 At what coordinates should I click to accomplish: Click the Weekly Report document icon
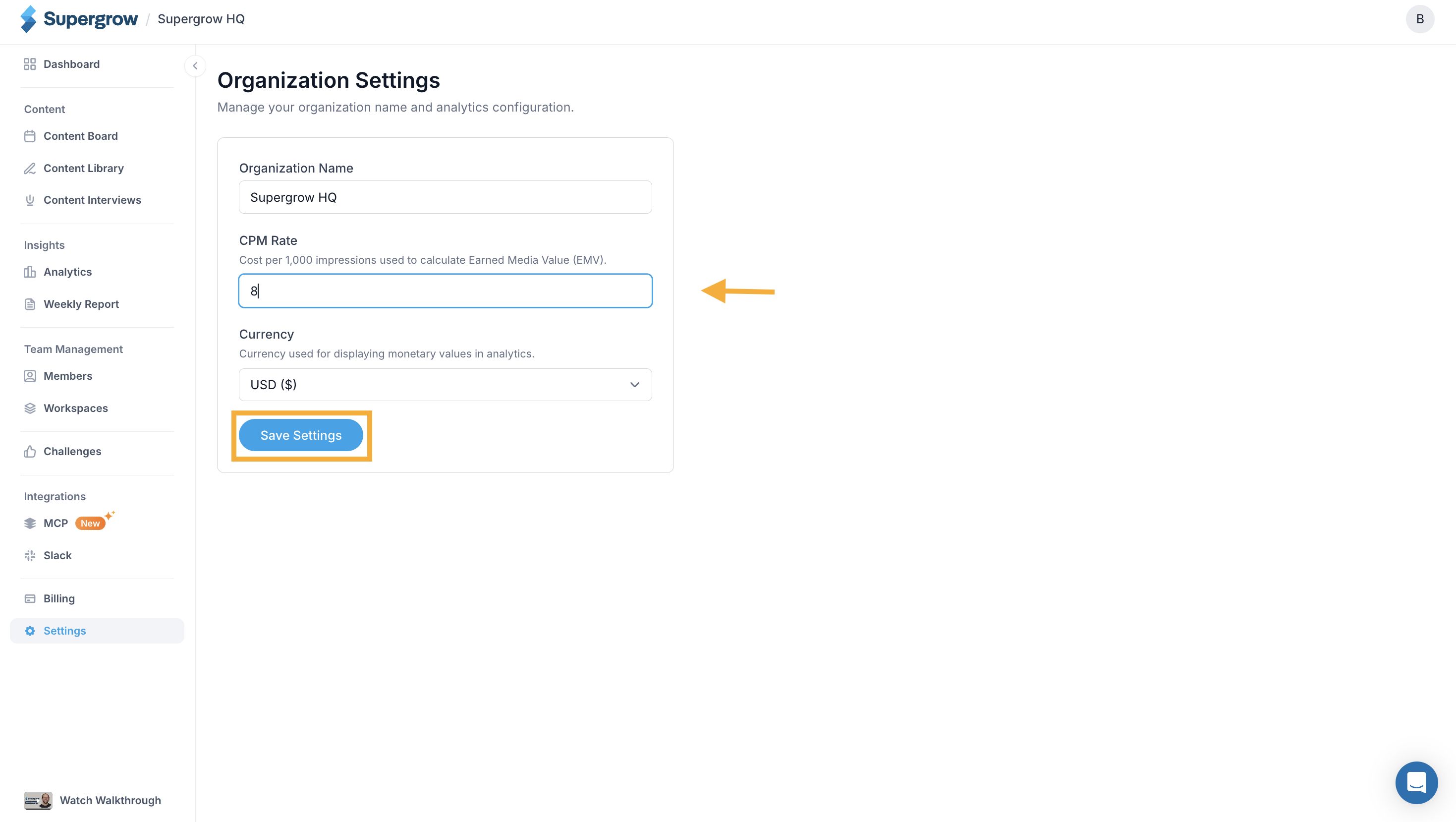pyautogui.click(x=30, y=304)
